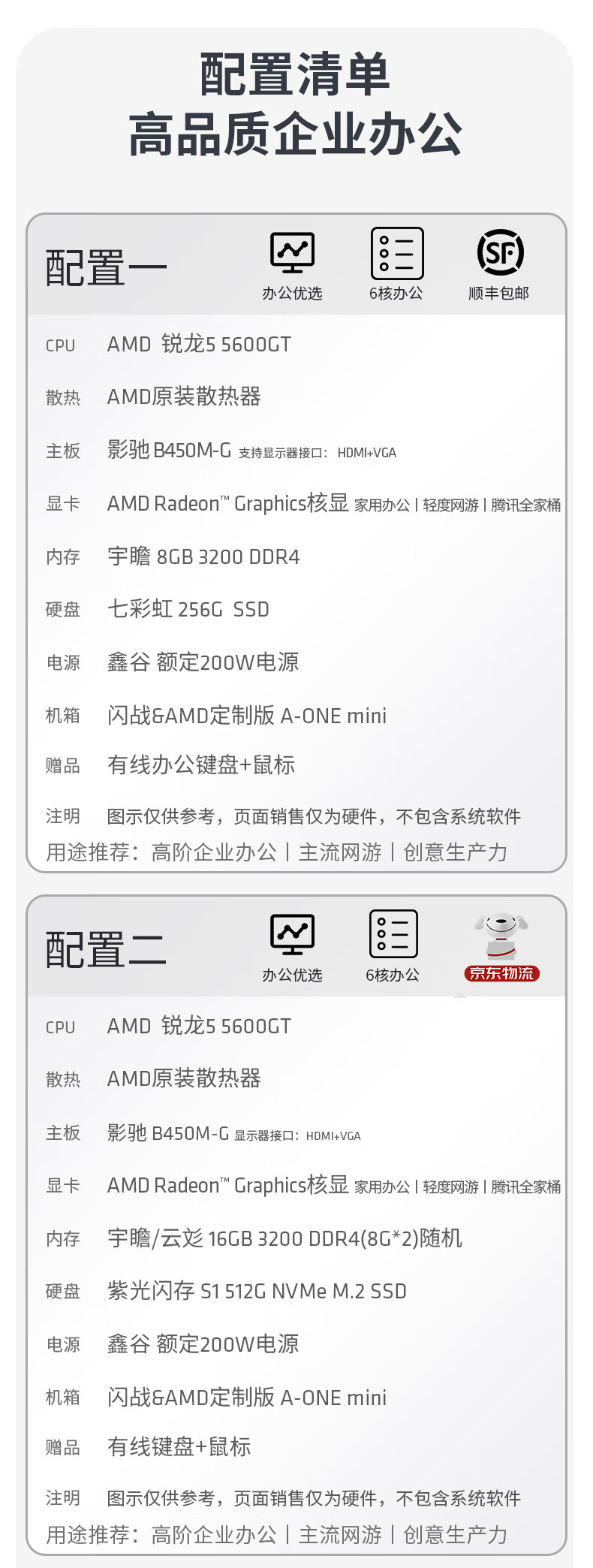Click 紫光闪存 S1 512G NVMe SSD row
This screenshot has height=1568, width=593.
click(x=296, y=1291)
